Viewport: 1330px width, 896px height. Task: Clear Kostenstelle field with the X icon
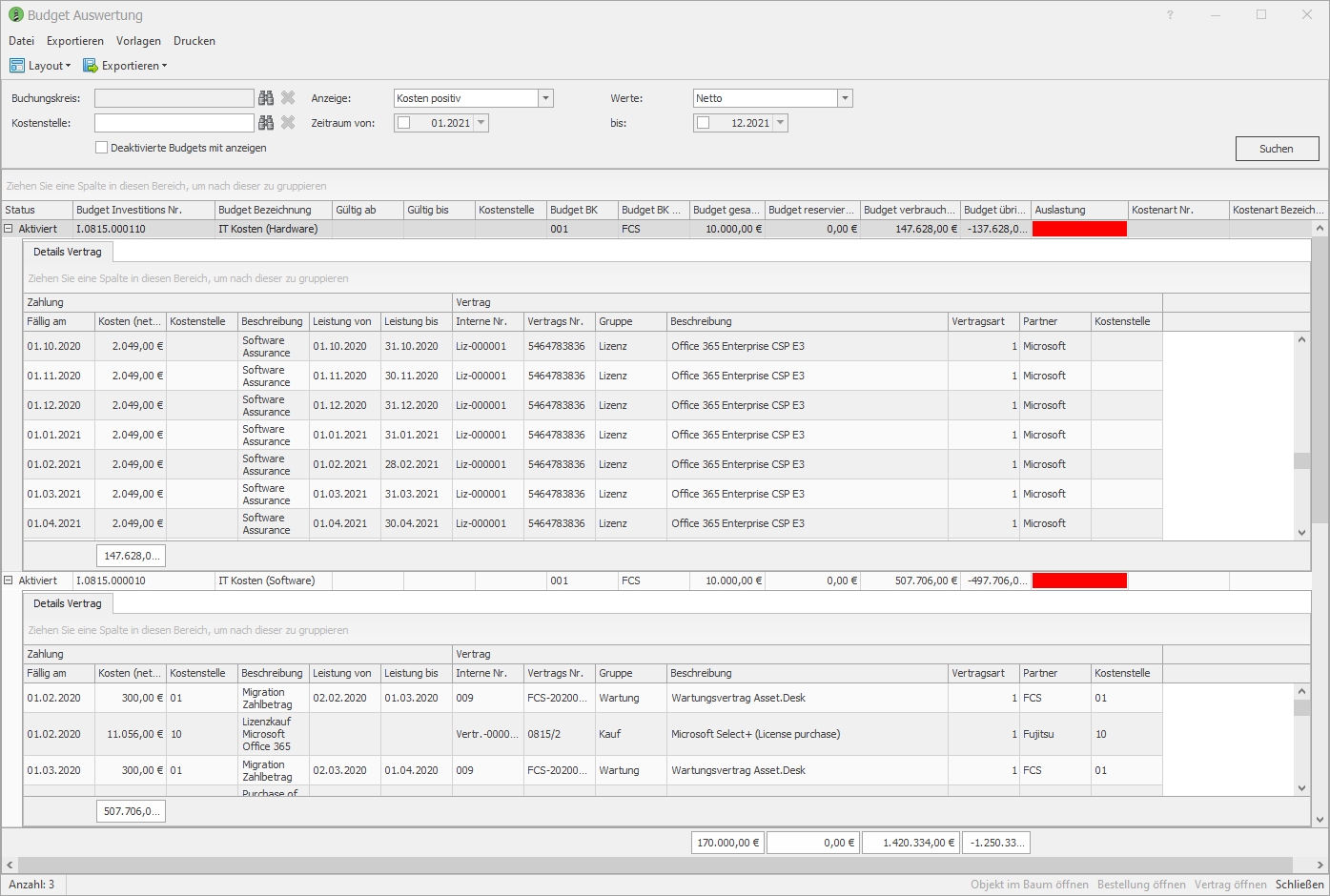point(288,123)
